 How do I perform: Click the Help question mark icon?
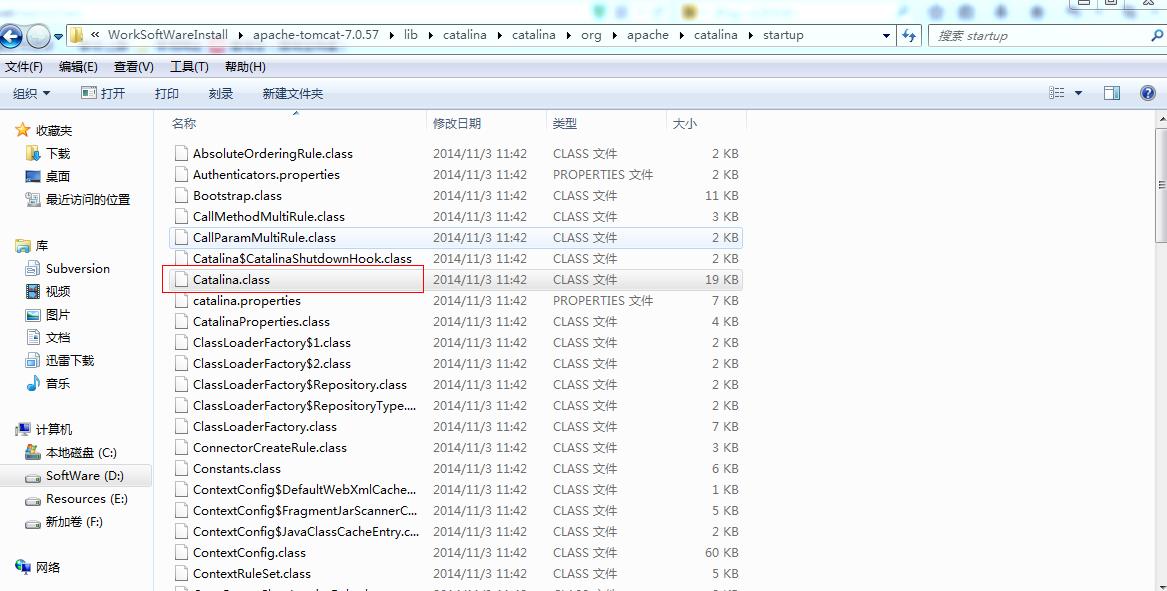[1148, 93]
